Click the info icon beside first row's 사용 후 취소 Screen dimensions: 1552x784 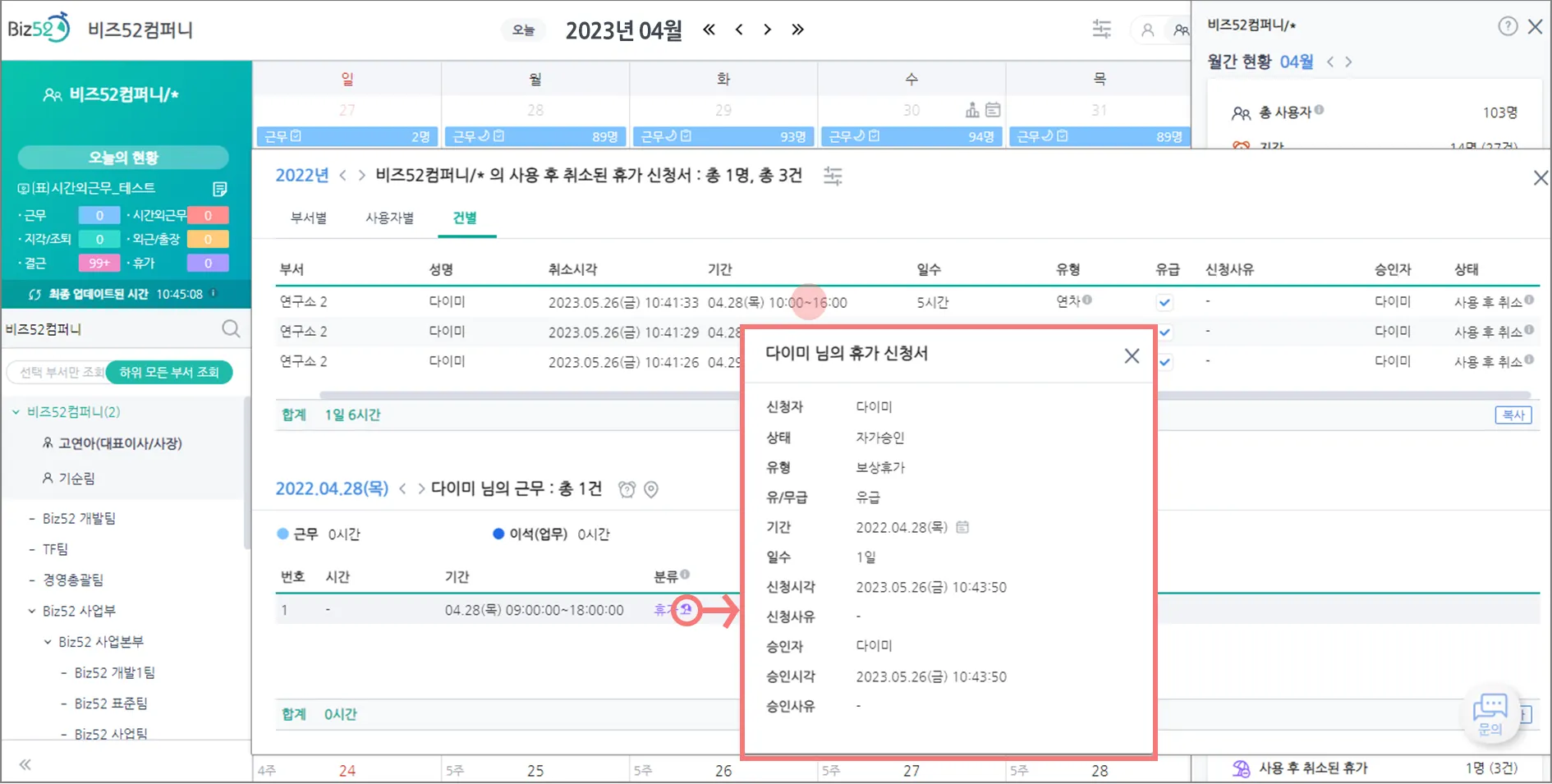click(x=1529, y=300)
